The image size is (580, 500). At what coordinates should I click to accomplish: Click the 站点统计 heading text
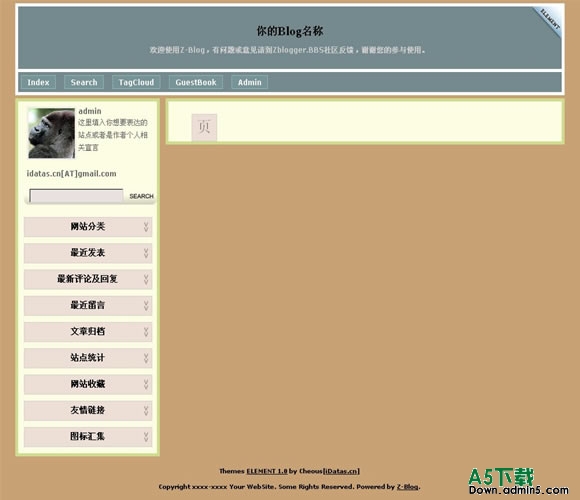pos(88,358)
